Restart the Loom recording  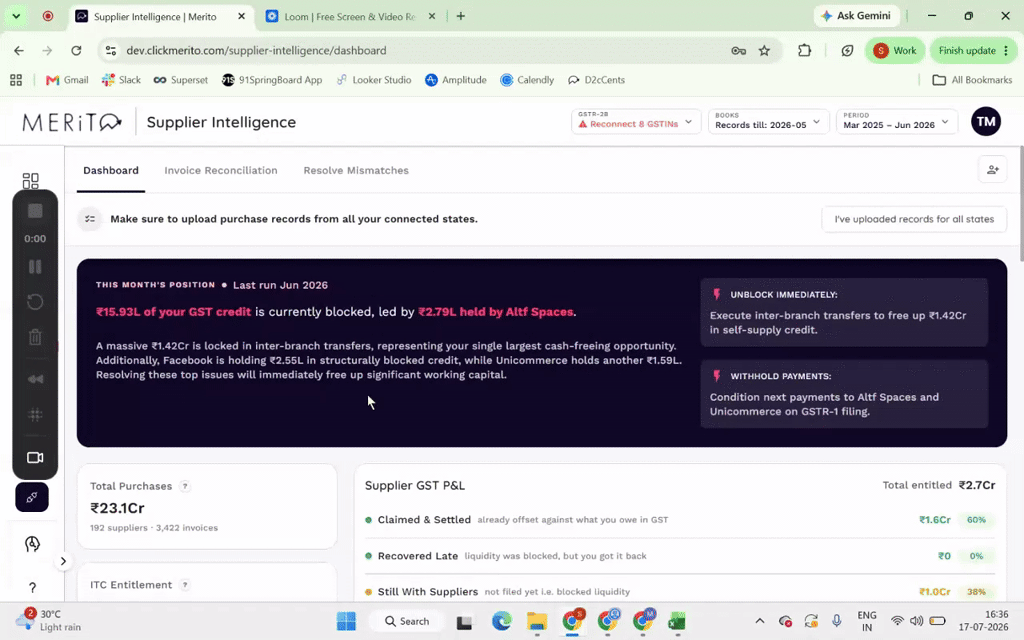pos(35,302)
